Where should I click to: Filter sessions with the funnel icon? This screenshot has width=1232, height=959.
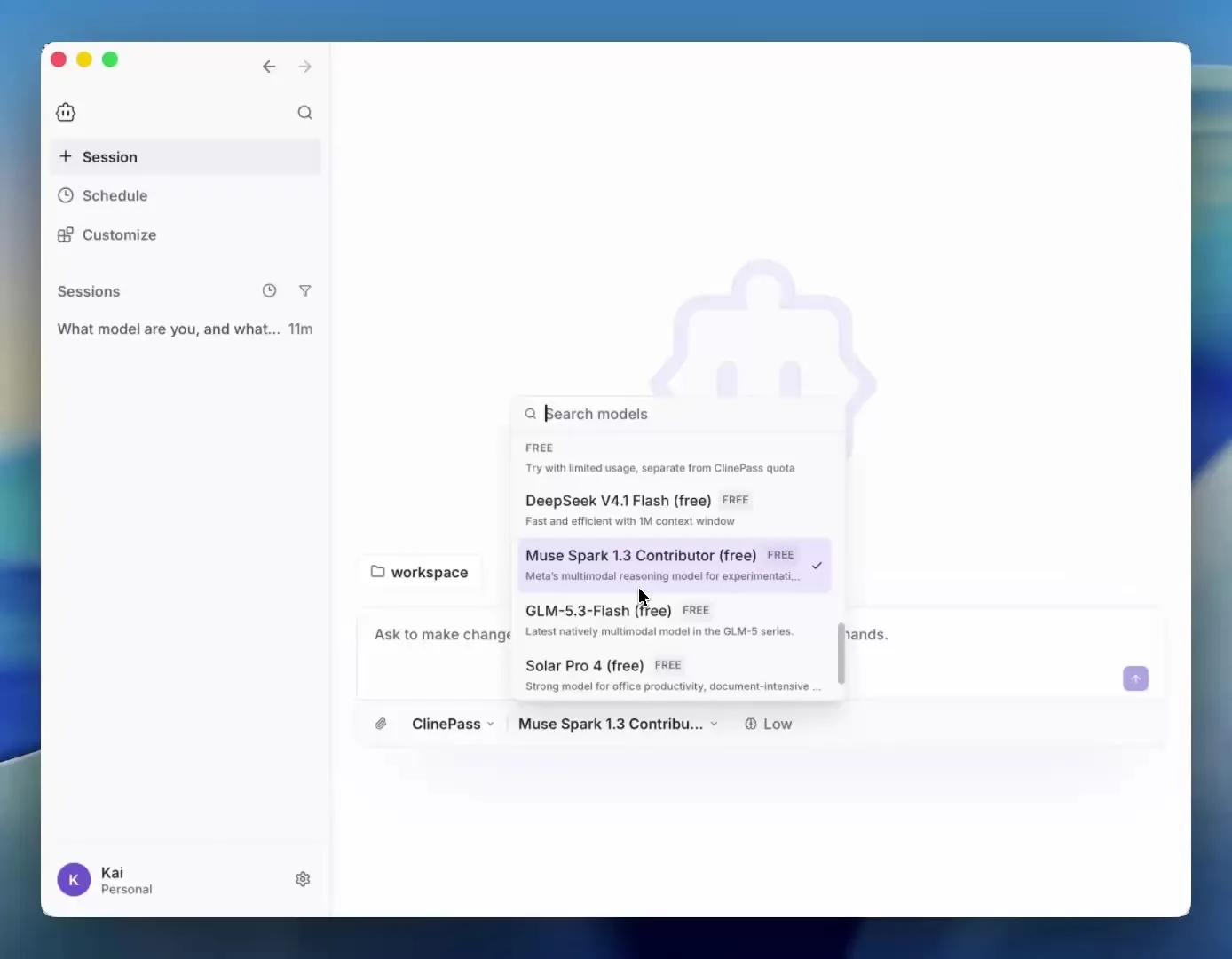[305, 291]
